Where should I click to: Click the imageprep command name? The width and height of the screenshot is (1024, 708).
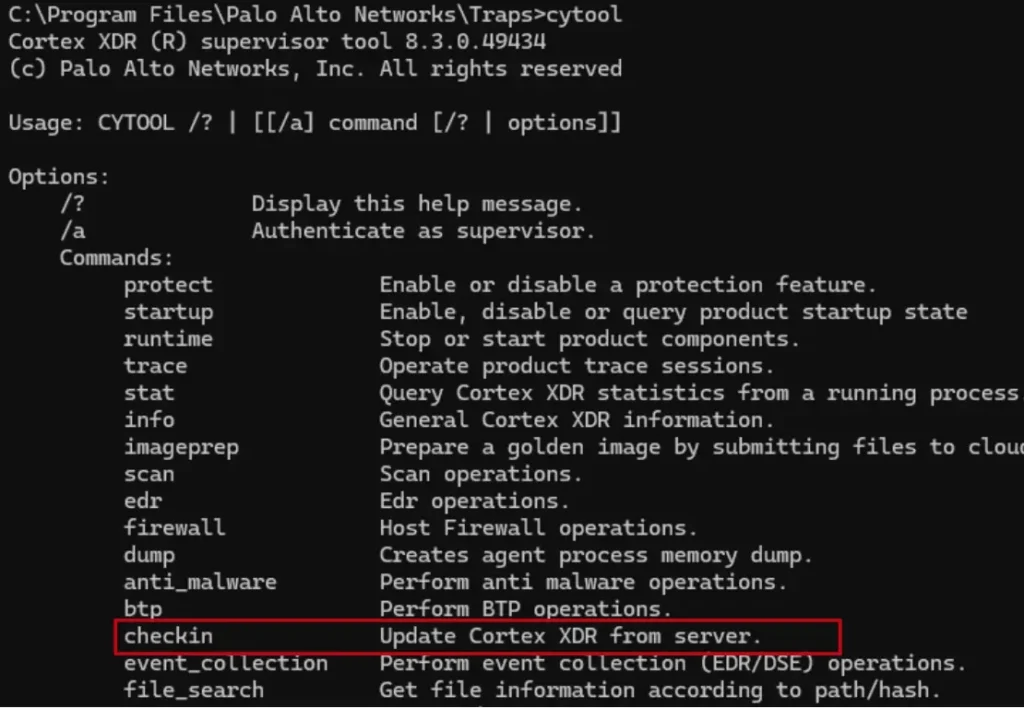pos(181,447)
